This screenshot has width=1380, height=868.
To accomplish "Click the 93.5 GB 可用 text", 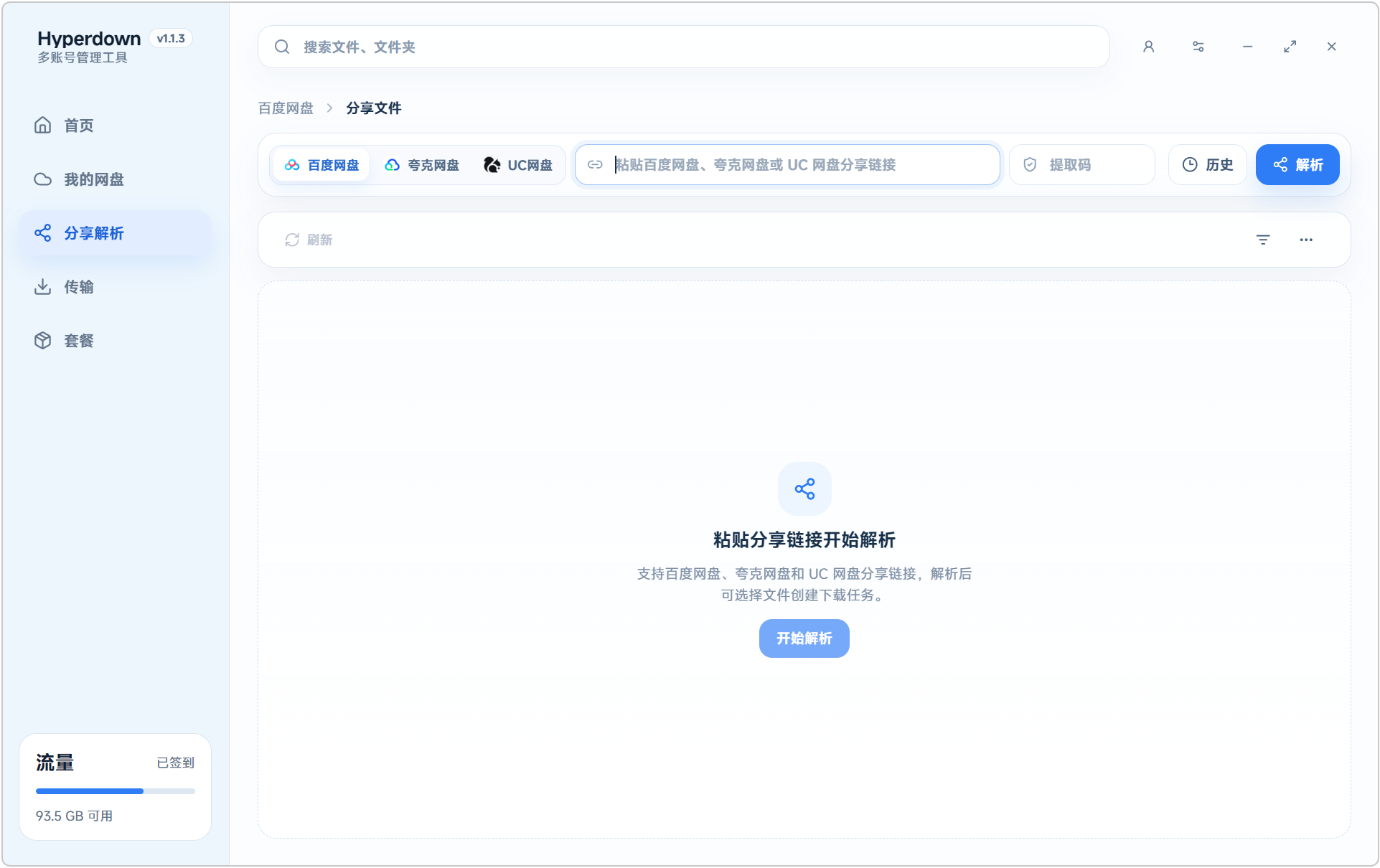I will [74, 816].
